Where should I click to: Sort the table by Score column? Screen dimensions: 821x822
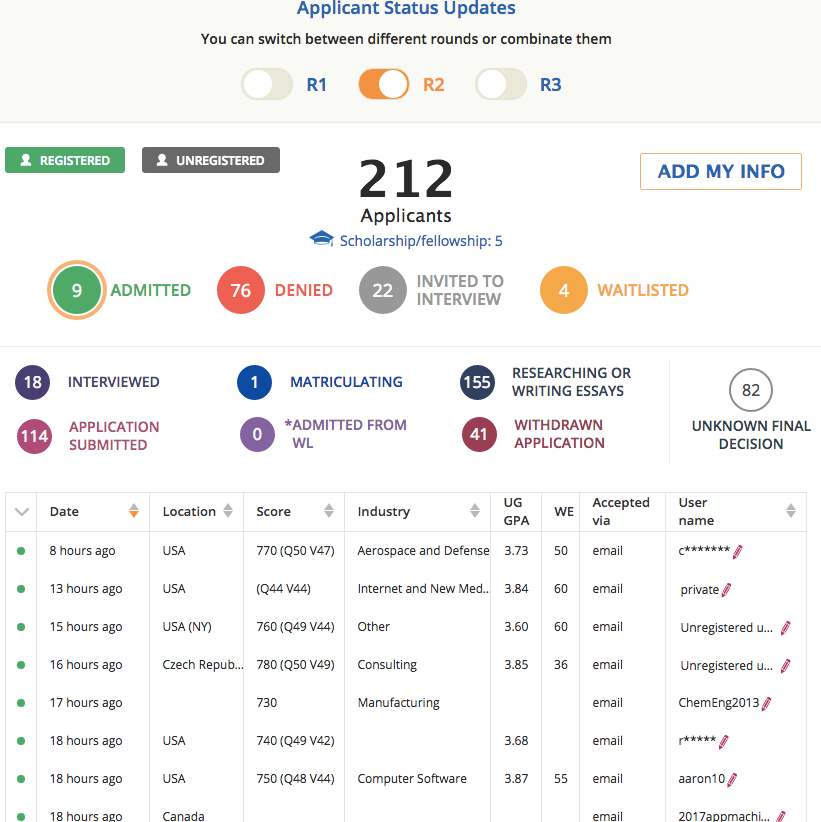tap(328, 511)
